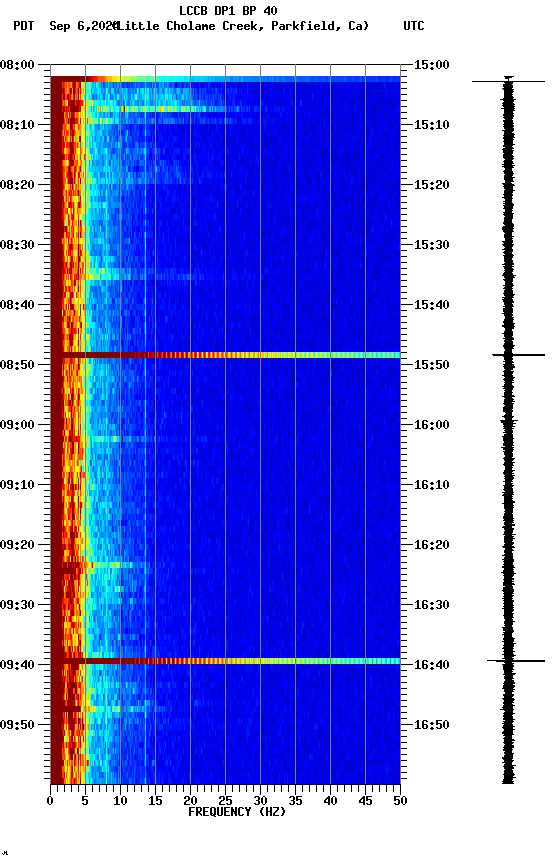The height and width of the screenshot is (864, 552).
Task: Click the '15:10' UTC time label
Action: pos(432,125)
